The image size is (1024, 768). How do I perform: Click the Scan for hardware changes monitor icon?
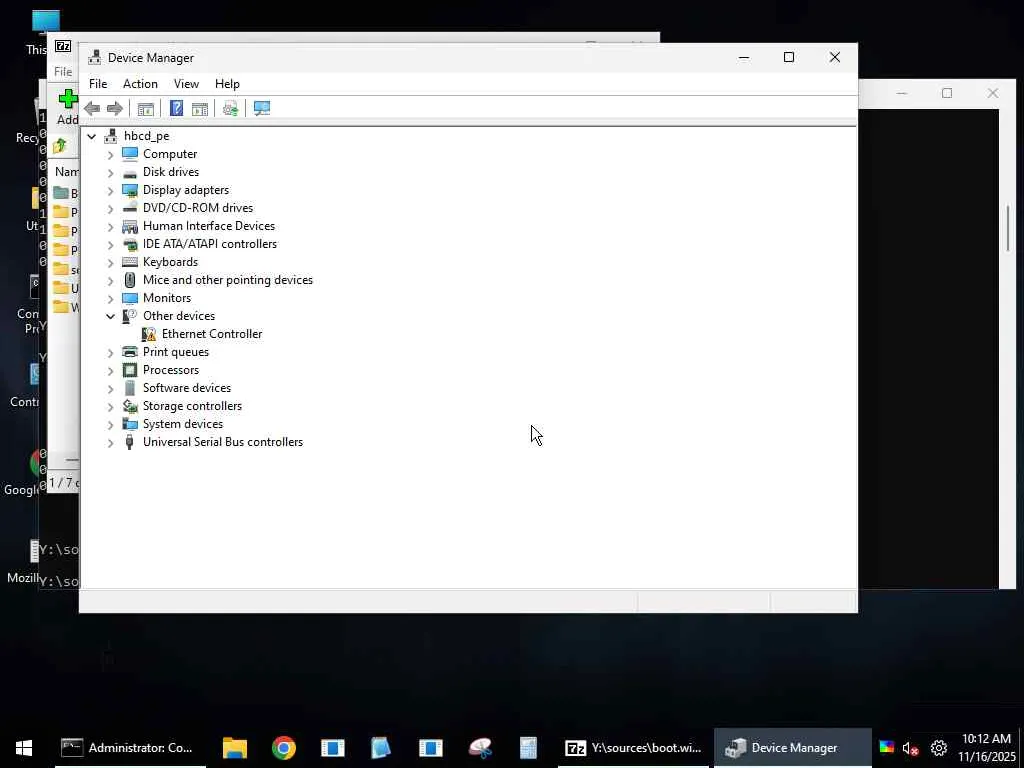coord(262,108)
